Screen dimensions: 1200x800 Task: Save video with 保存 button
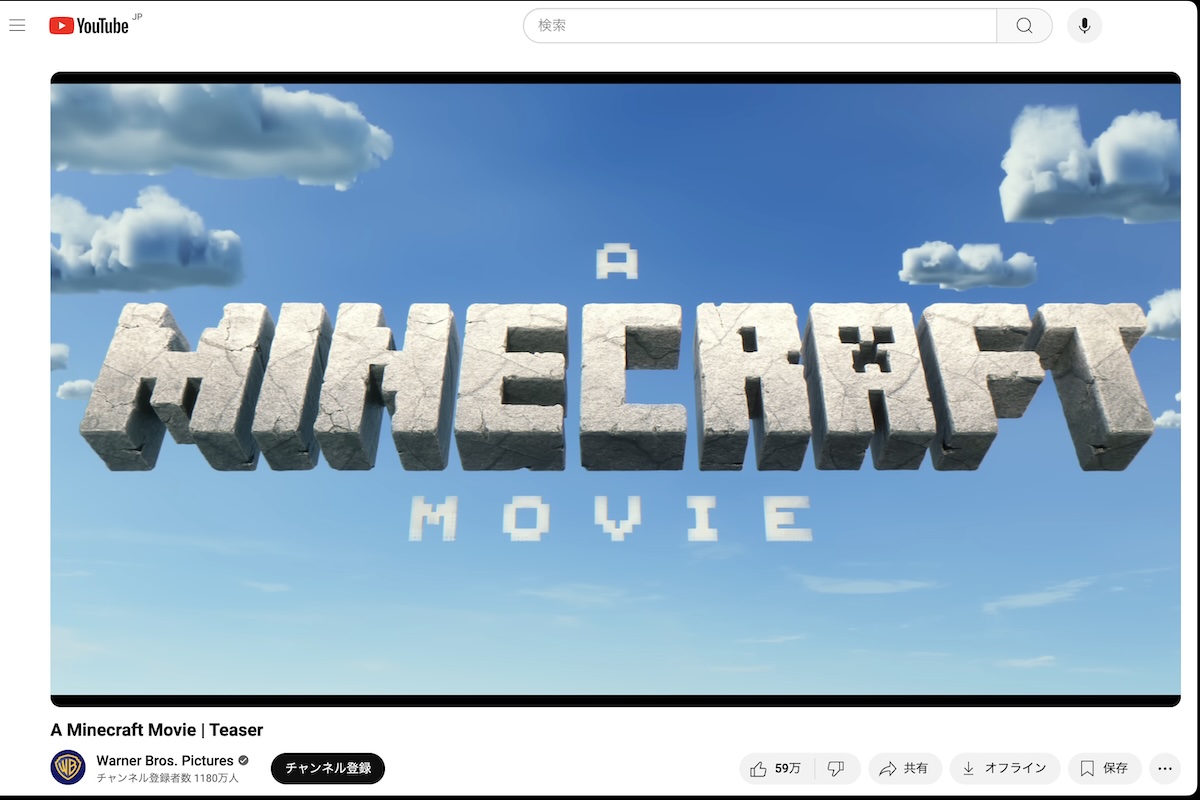(1105, 768)
